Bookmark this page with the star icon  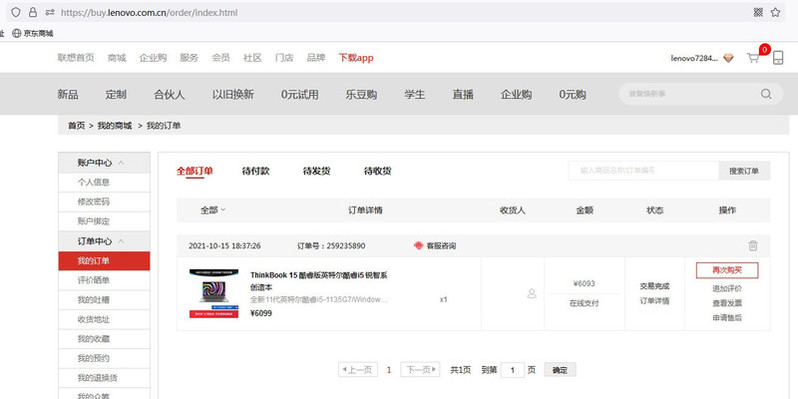(x=775, y=13)
